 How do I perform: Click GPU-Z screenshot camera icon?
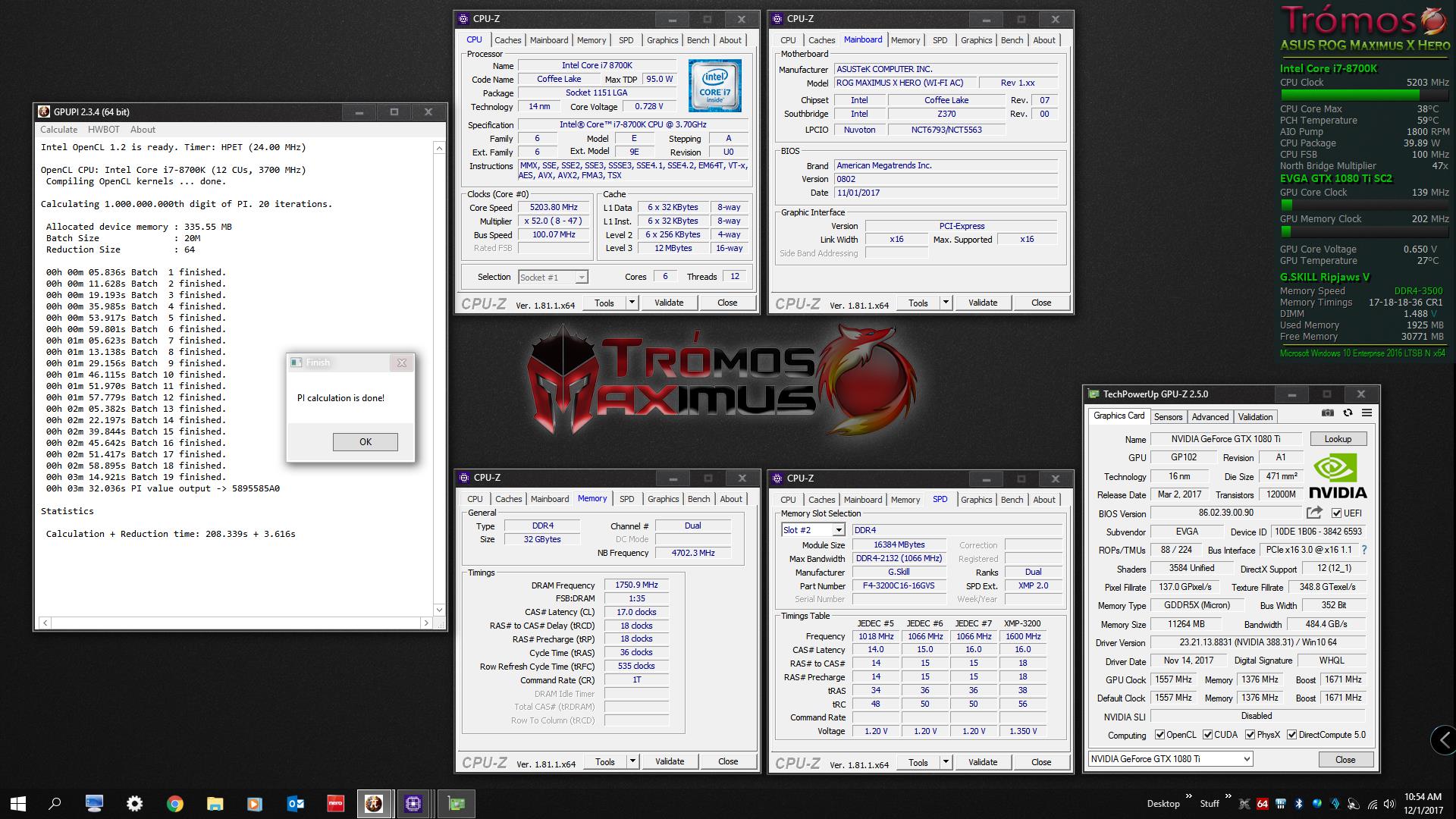[1328, 413]
